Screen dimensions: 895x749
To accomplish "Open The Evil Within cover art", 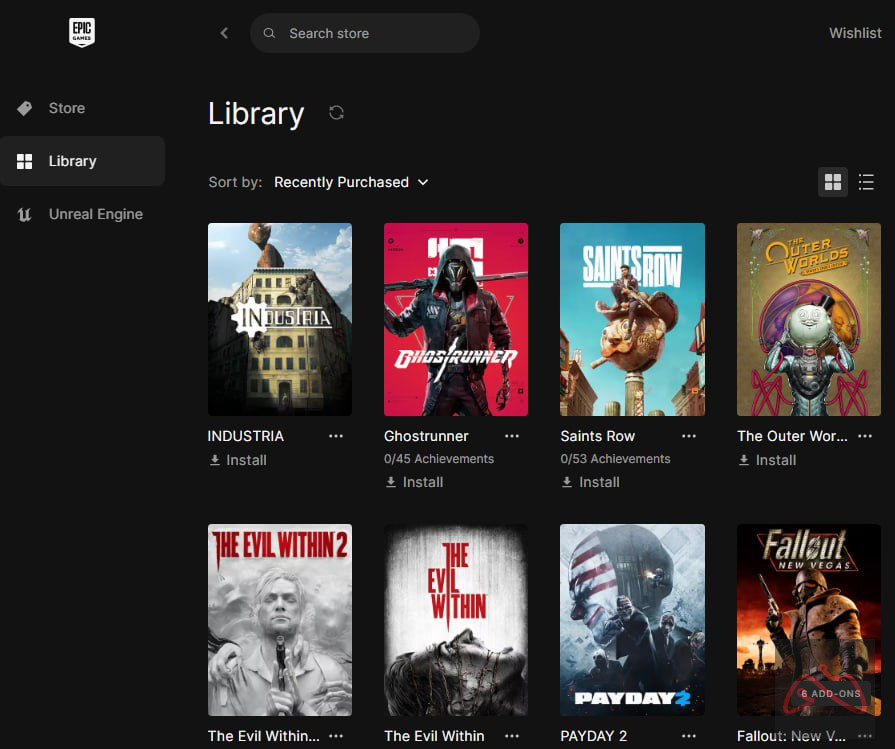I will [x=456, y=620].
